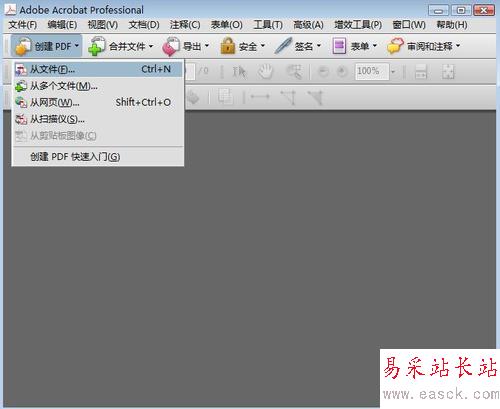Select the Hand tool
The image size is (500, 409).
click(x=265, y=72)
